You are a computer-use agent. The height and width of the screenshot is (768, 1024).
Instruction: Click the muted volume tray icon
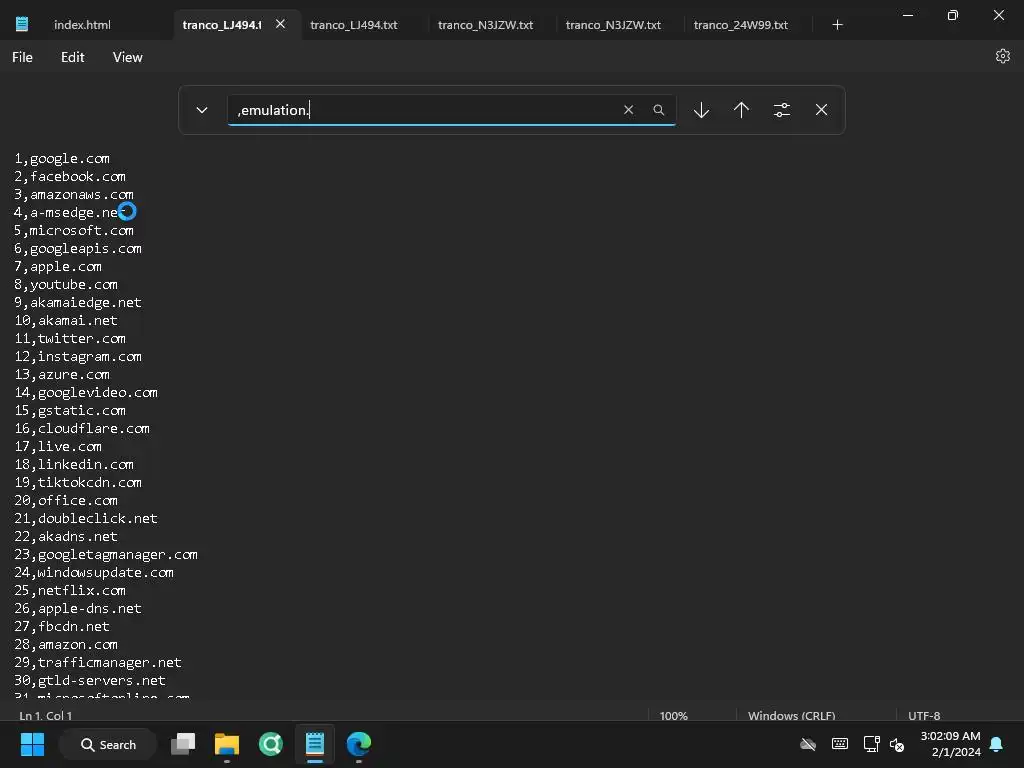tap(897, 744)
